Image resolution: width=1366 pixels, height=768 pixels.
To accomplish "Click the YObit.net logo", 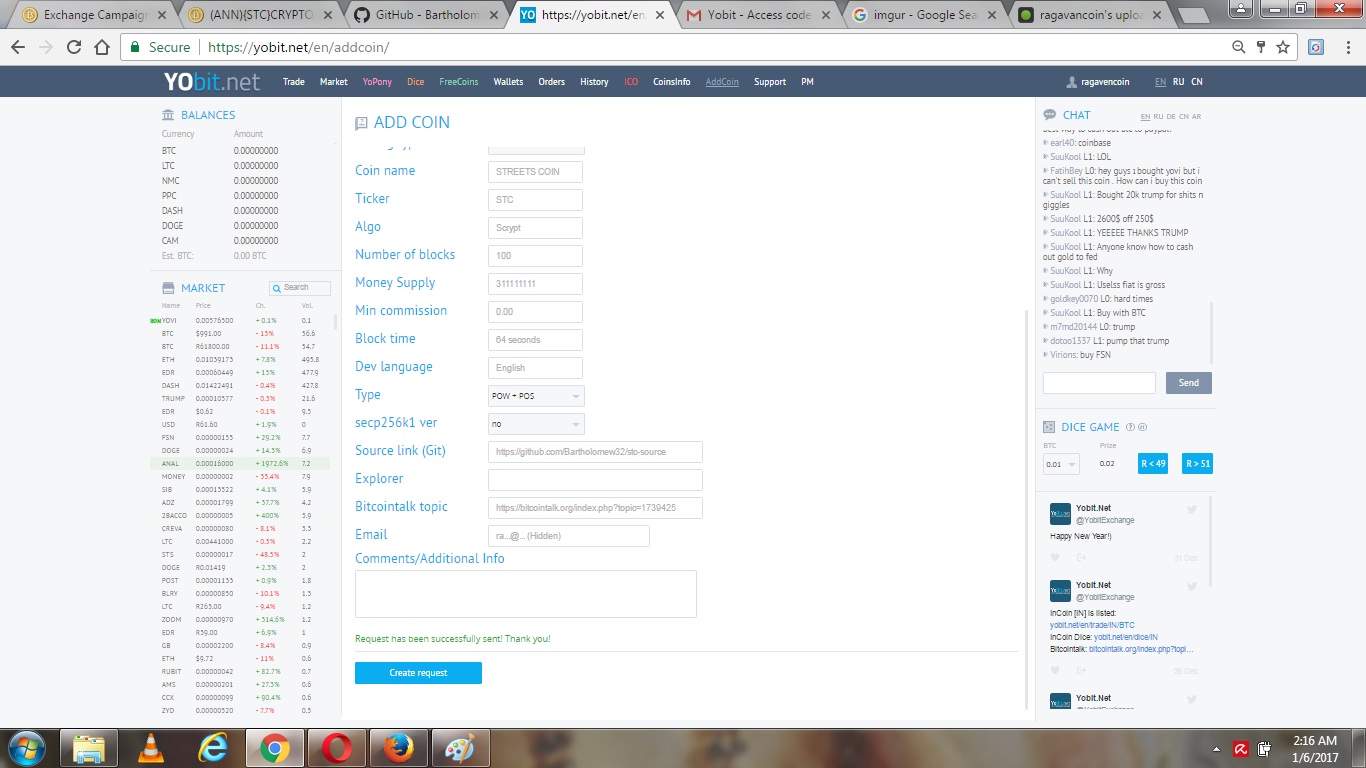I will [x=212, y=82].
